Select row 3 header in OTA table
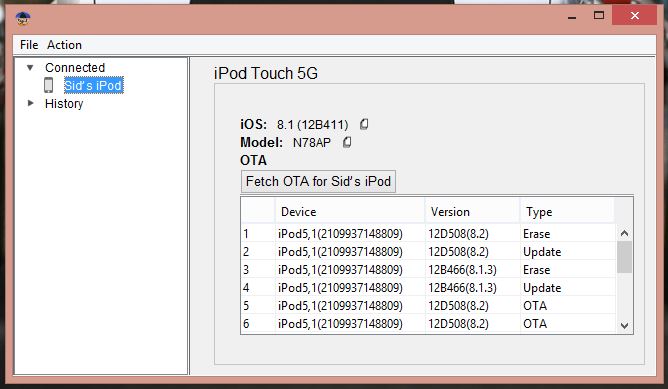This screenshot has width=668, height=389. [x=258, y=270]
